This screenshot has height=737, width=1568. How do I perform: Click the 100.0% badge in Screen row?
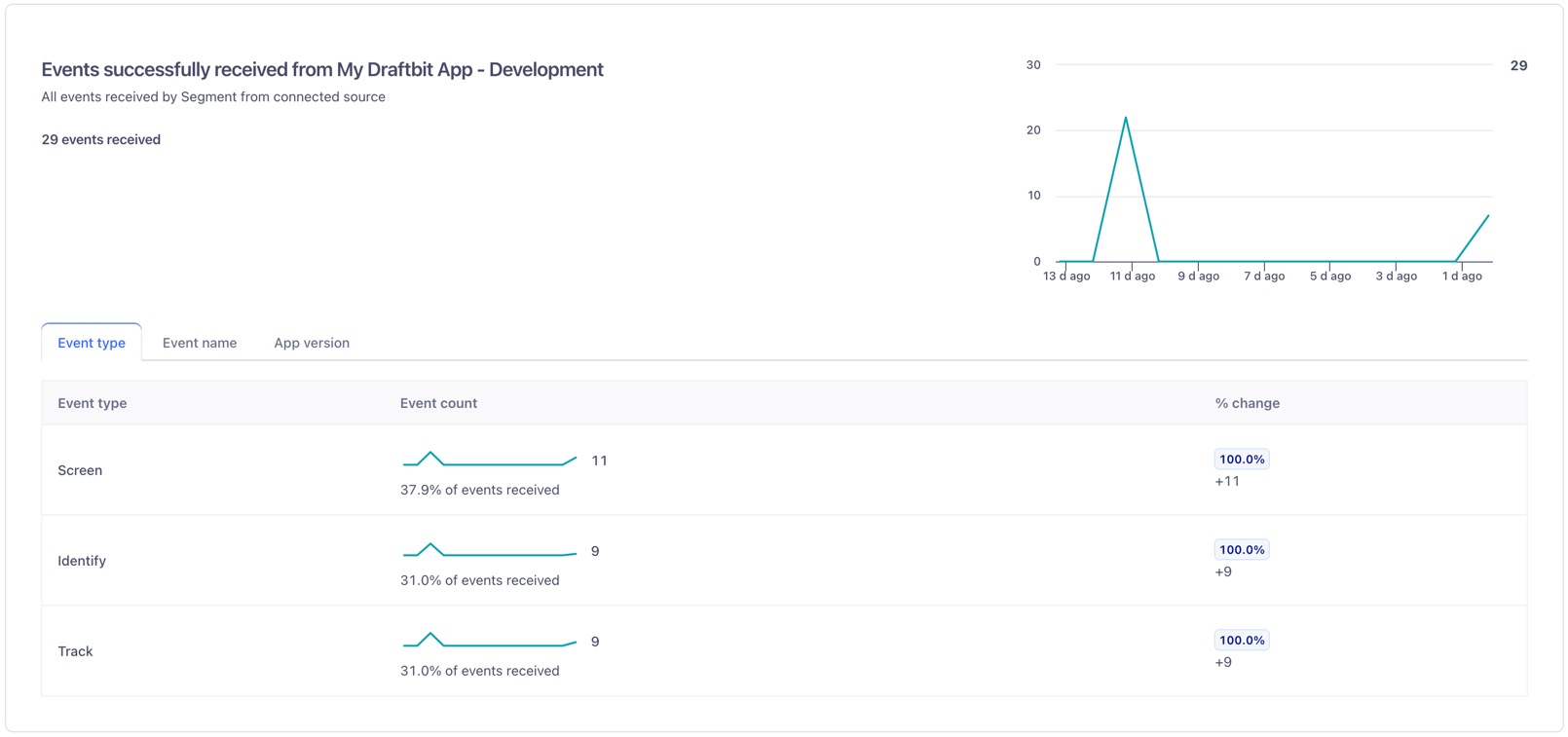coord(1242,460)
